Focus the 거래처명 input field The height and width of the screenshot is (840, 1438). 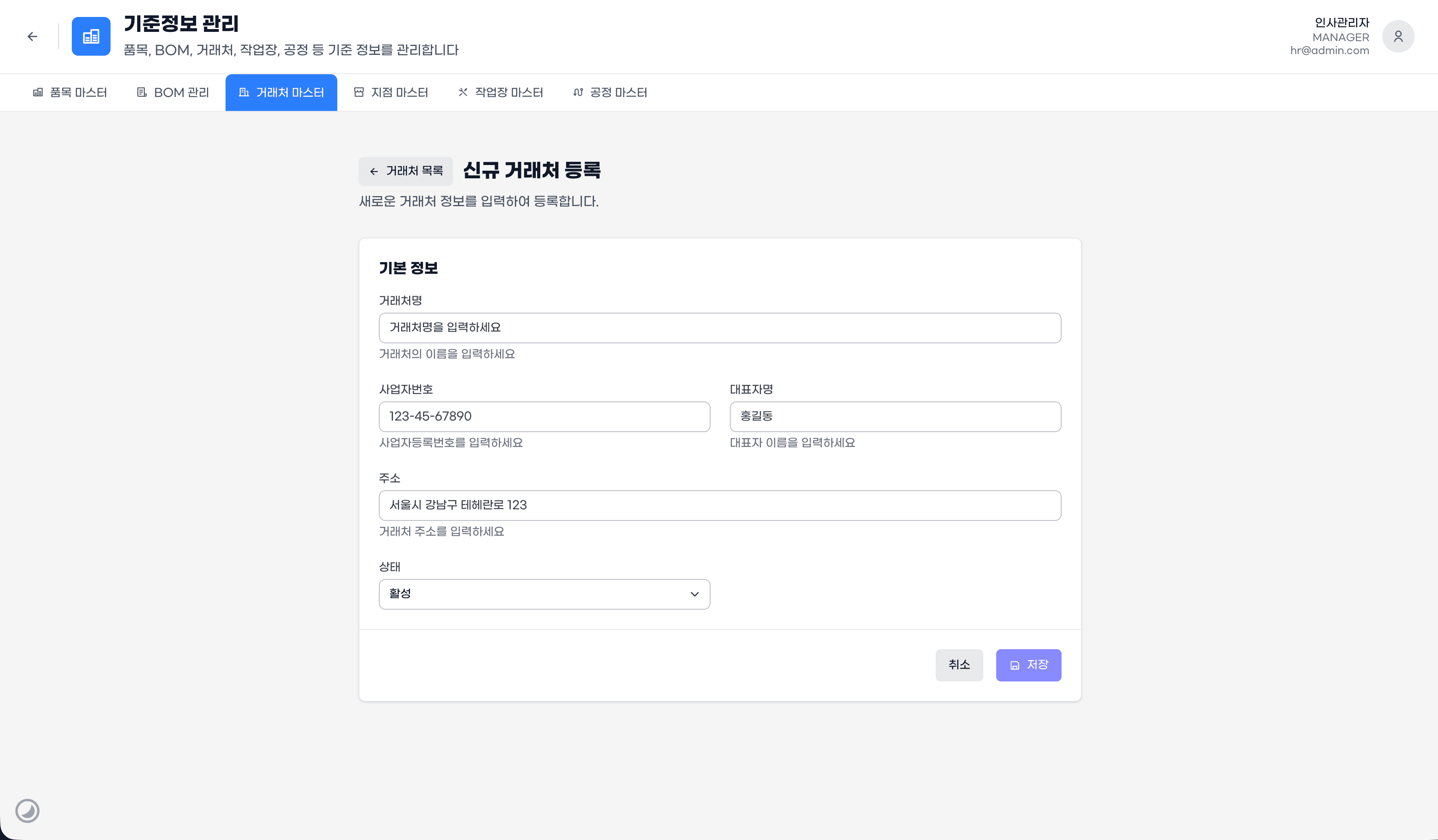coord(719,328)
